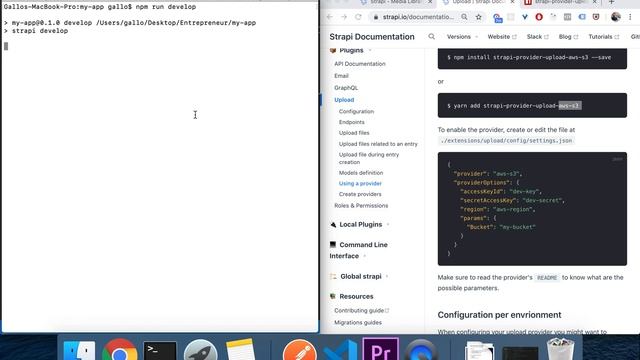This screenshot has width=640, height=360.
Task: Click the red Opera extension icon
Action: coord(539,17)
